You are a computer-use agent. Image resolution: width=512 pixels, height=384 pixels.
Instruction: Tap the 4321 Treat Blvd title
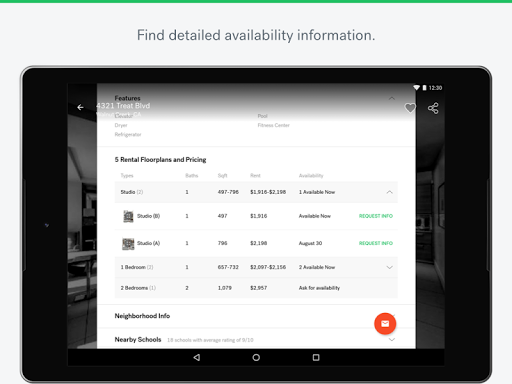(x=123, y=106)
